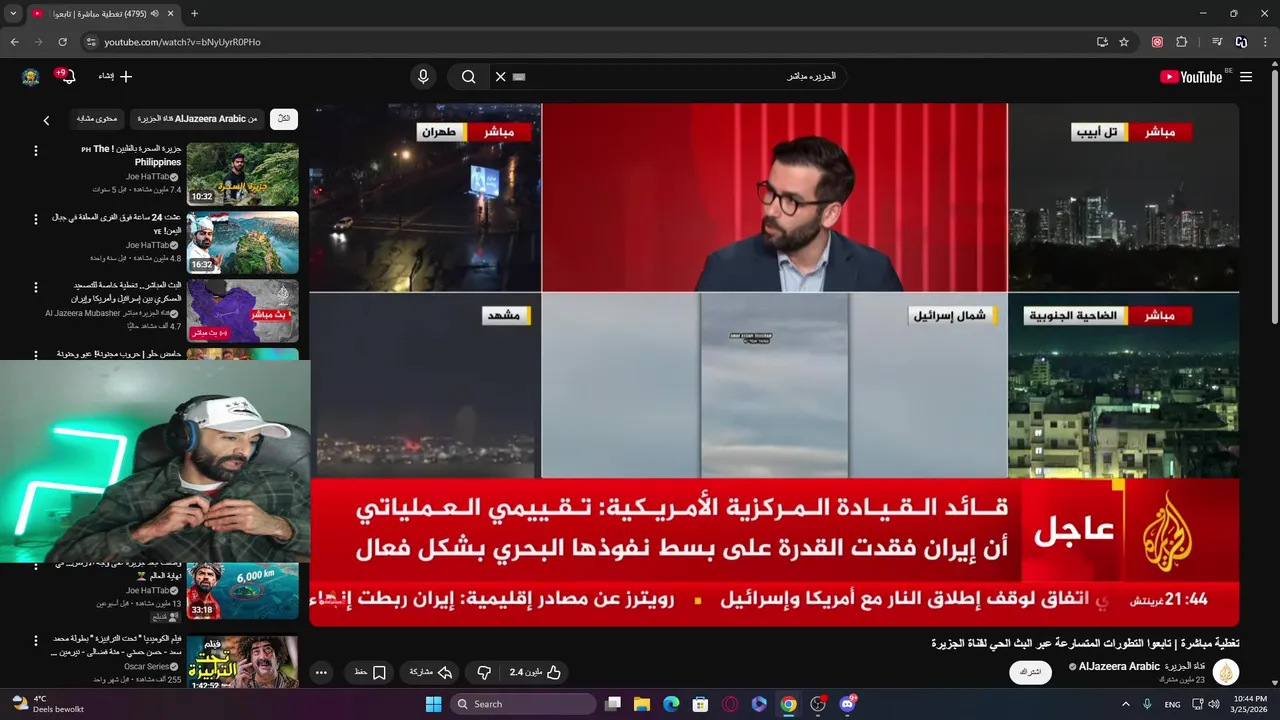This screenshot has height=720, width=1280.
Task: Select the محتوى مشابه filter chip
Action: [97, 119]
